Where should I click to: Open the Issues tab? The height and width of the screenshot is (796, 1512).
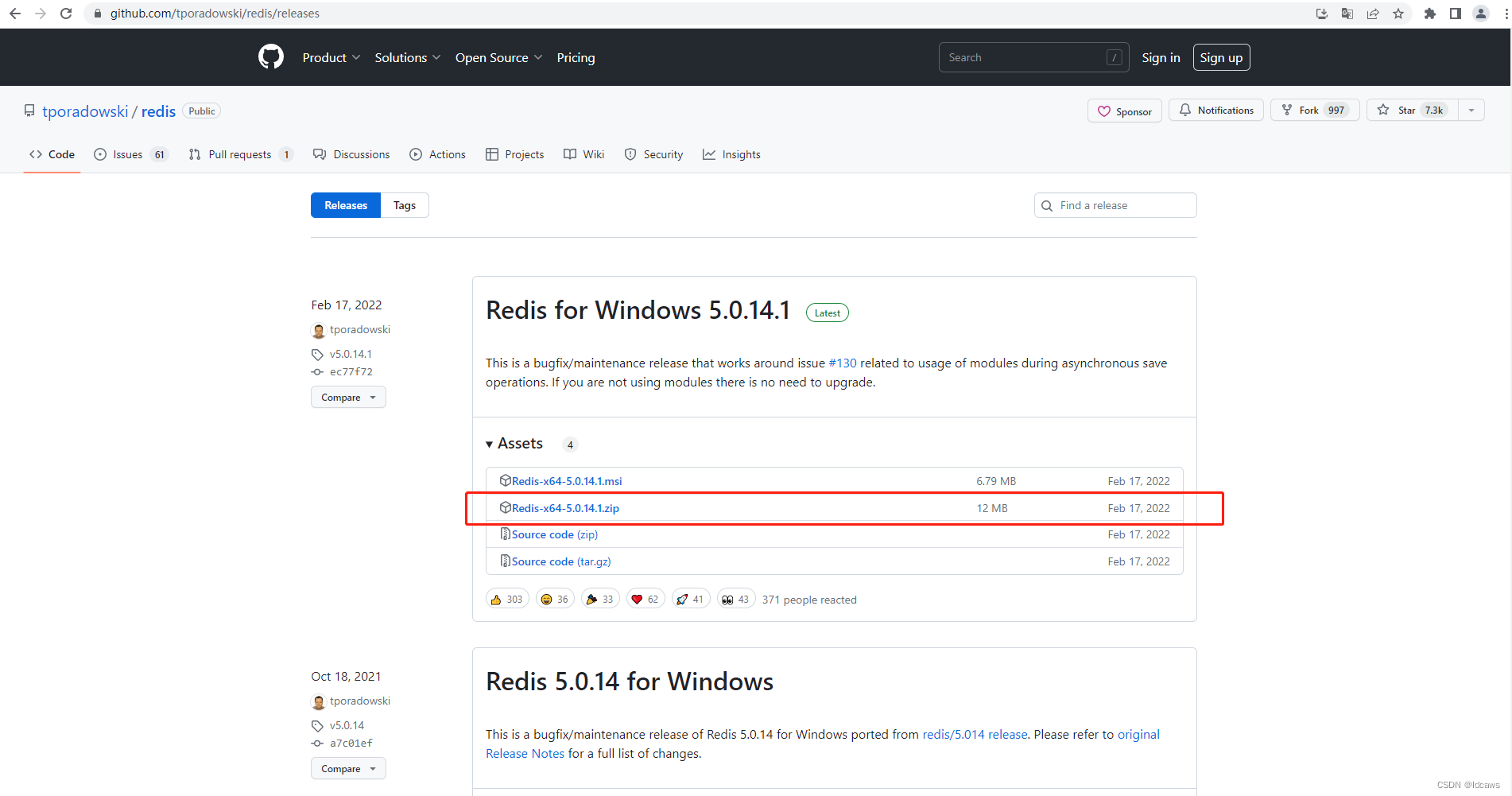(x=130, y=154)
